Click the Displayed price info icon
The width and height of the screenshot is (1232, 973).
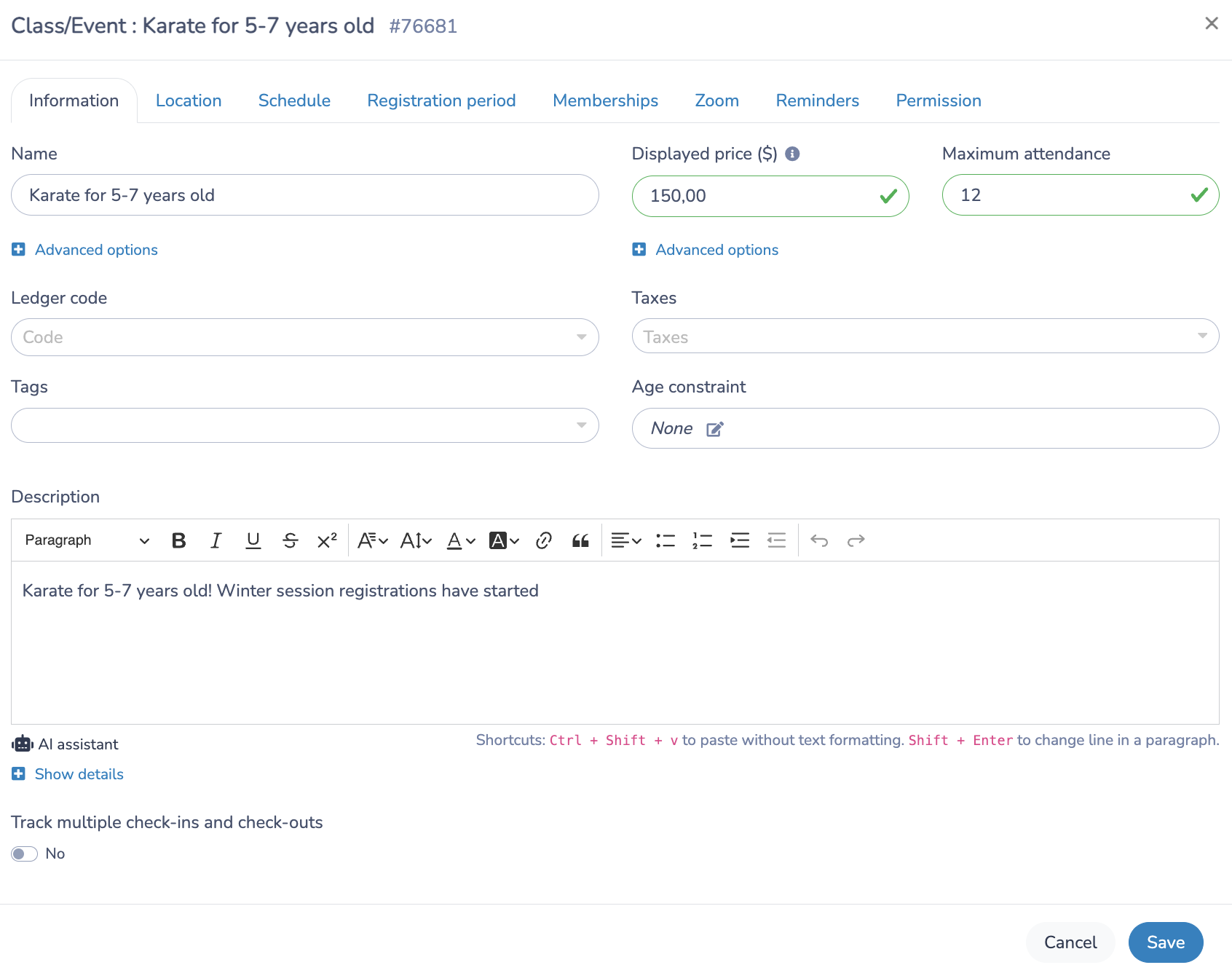pos(792,154)
